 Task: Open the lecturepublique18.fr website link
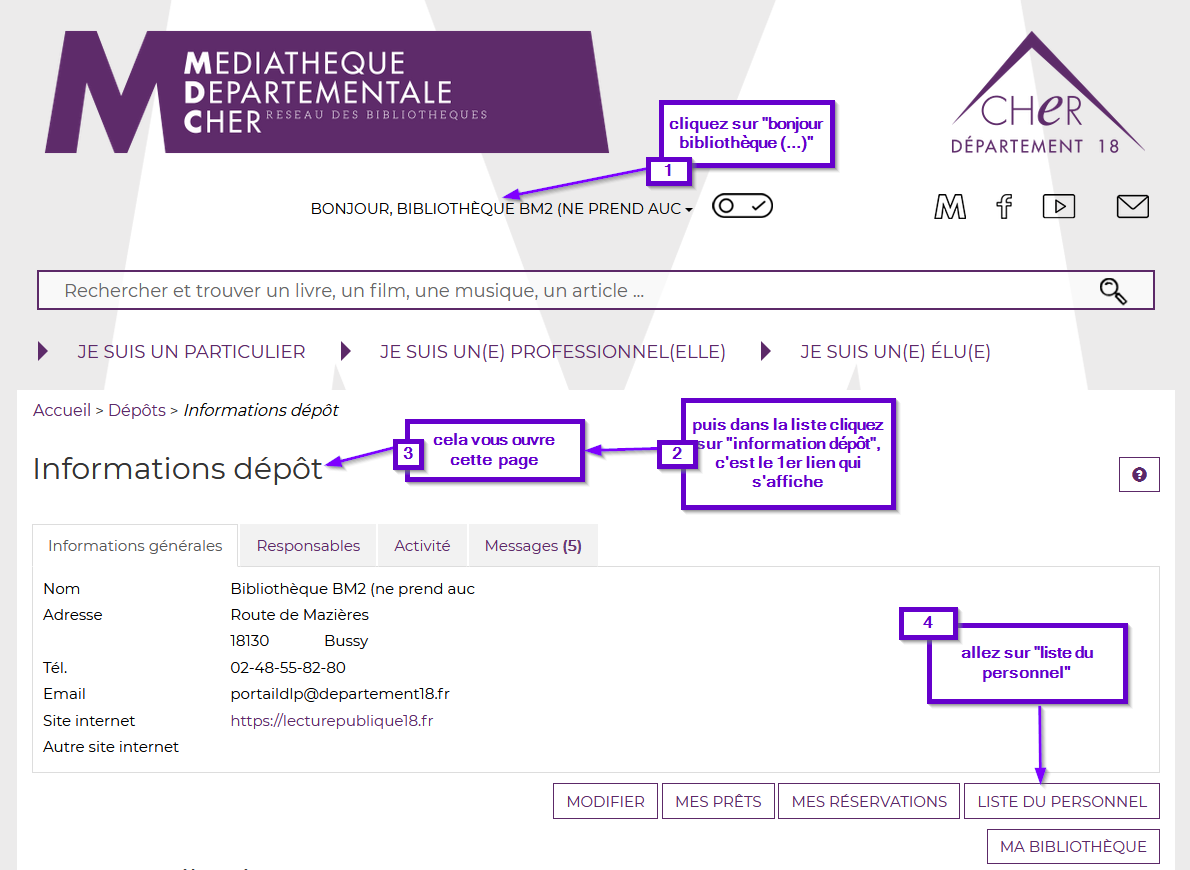[x=331, y=720]
